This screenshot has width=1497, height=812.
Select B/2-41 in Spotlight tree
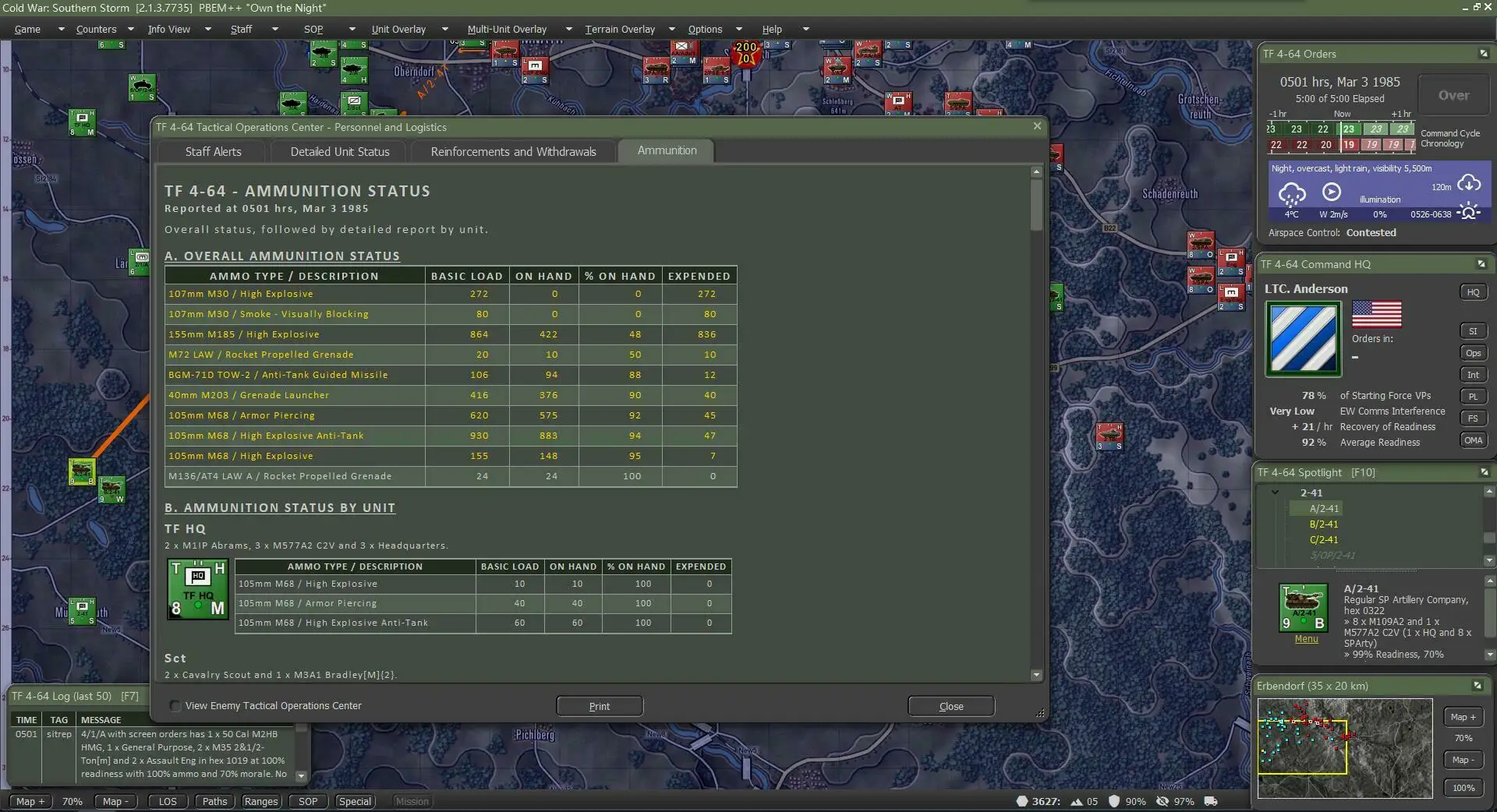1324,524
